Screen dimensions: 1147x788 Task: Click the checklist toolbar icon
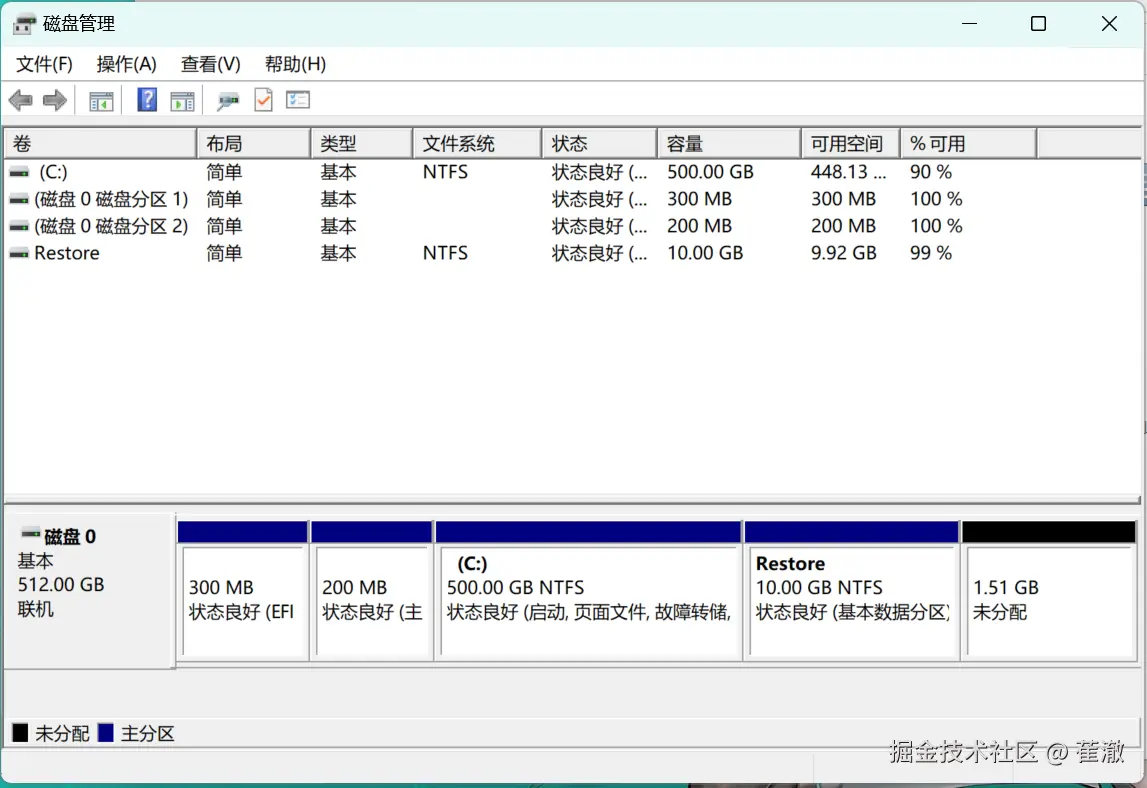click(x=298, y=100)
